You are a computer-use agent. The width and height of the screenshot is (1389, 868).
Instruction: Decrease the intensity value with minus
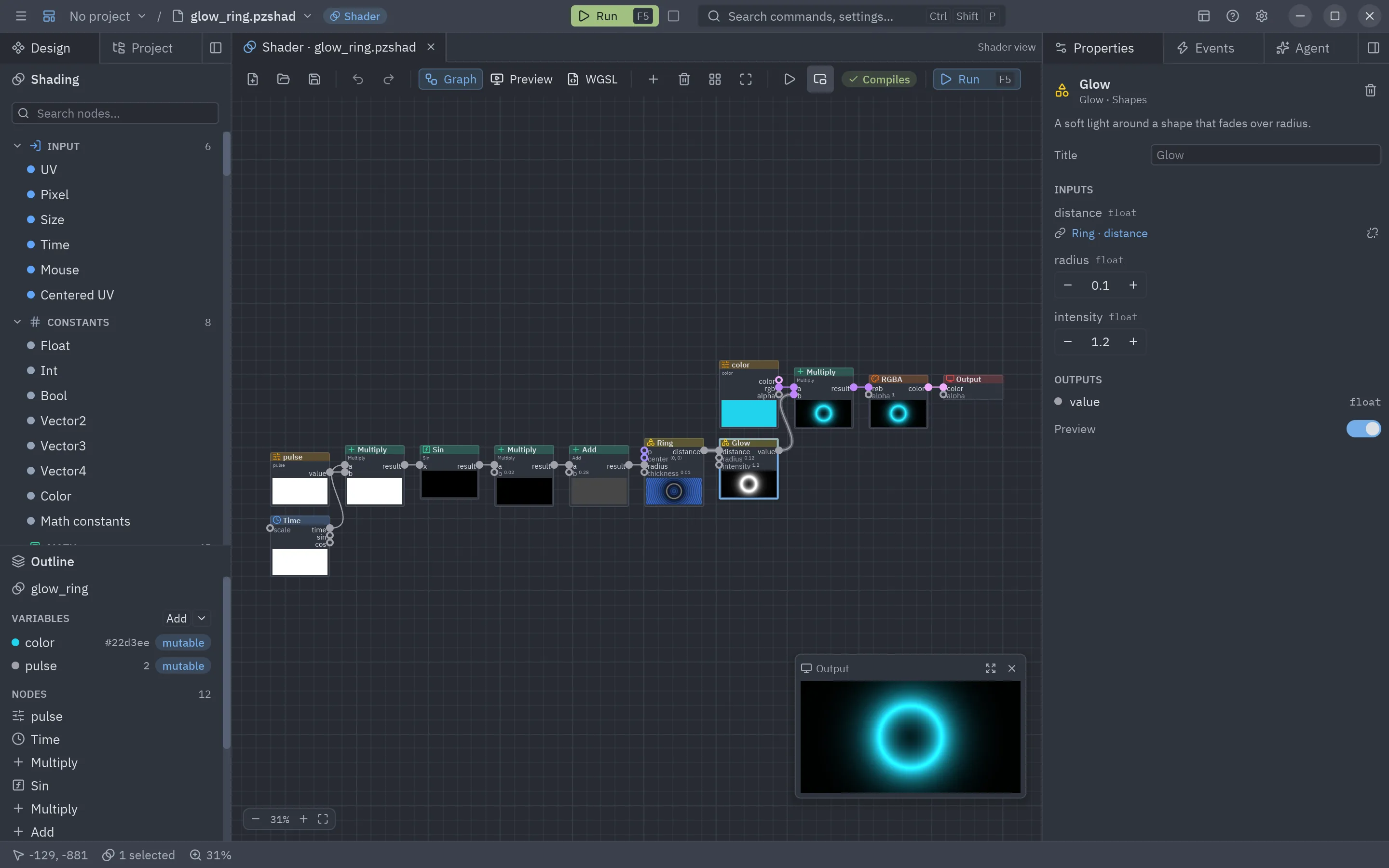1068,341
